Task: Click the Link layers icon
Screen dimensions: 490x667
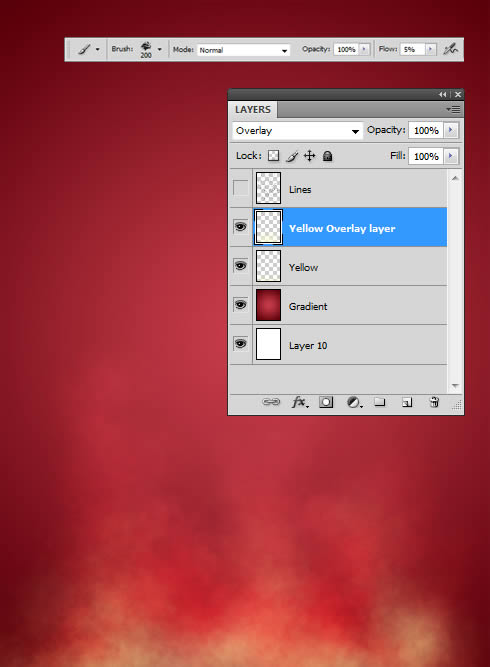Action: [271, 402]
